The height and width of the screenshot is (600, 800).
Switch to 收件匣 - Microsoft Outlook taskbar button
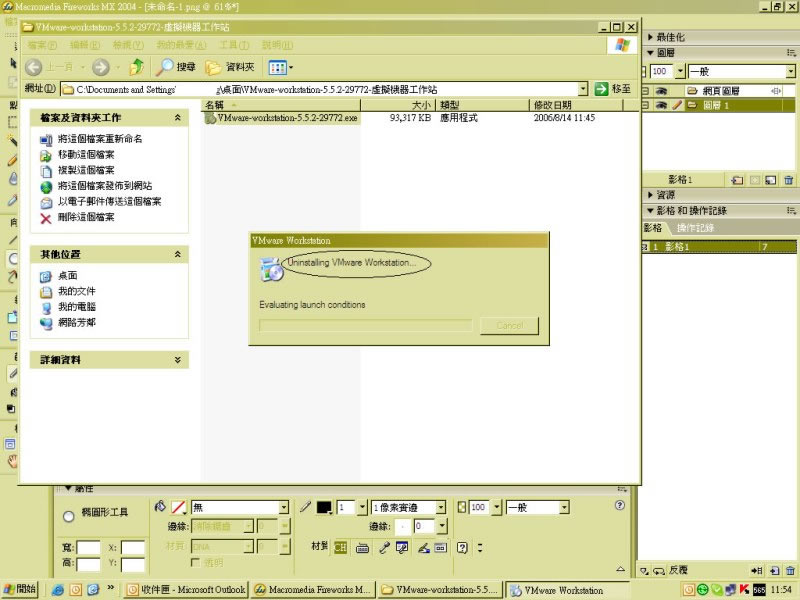(186, 589)
